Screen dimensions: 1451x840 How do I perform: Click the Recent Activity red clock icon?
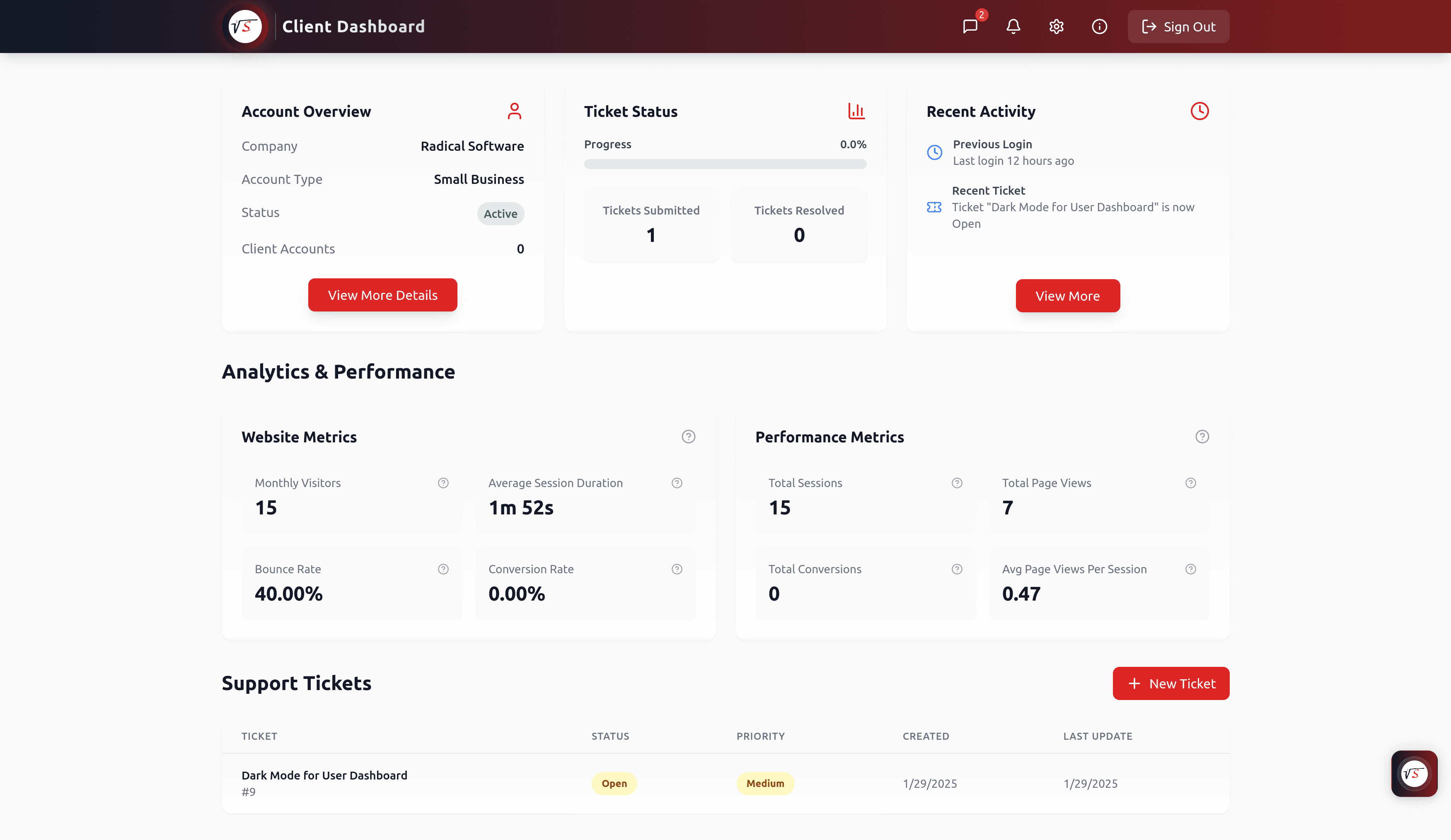1199,111
